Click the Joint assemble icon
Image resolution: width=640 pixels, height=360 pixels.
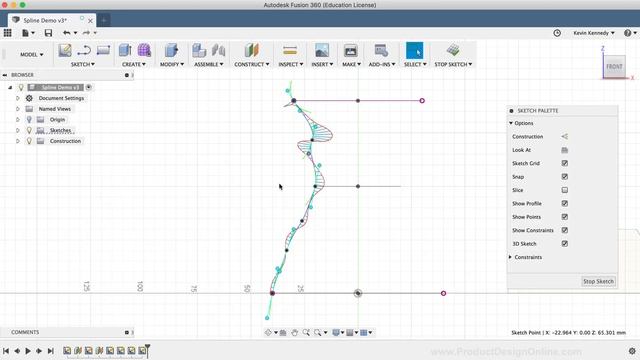pyautogui.click(x=218, y=51)
